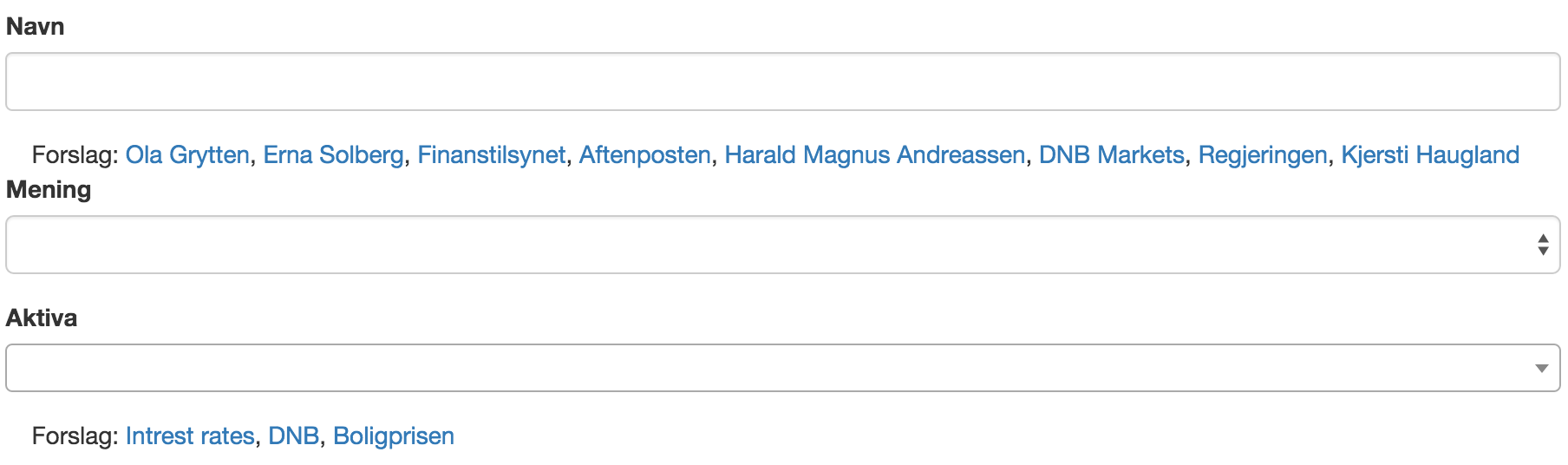Choose the DNB asset suggestion

tap(293, 436)
